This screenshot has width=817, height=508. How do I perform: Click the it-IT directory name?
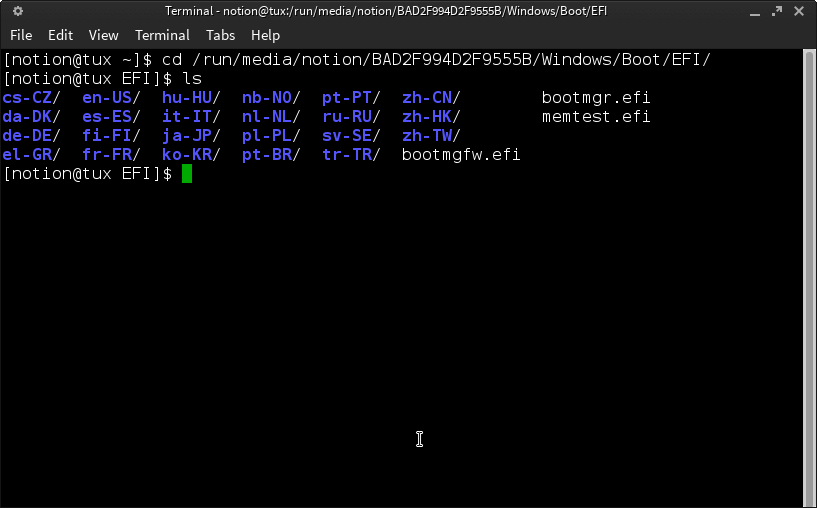(187, 117)
